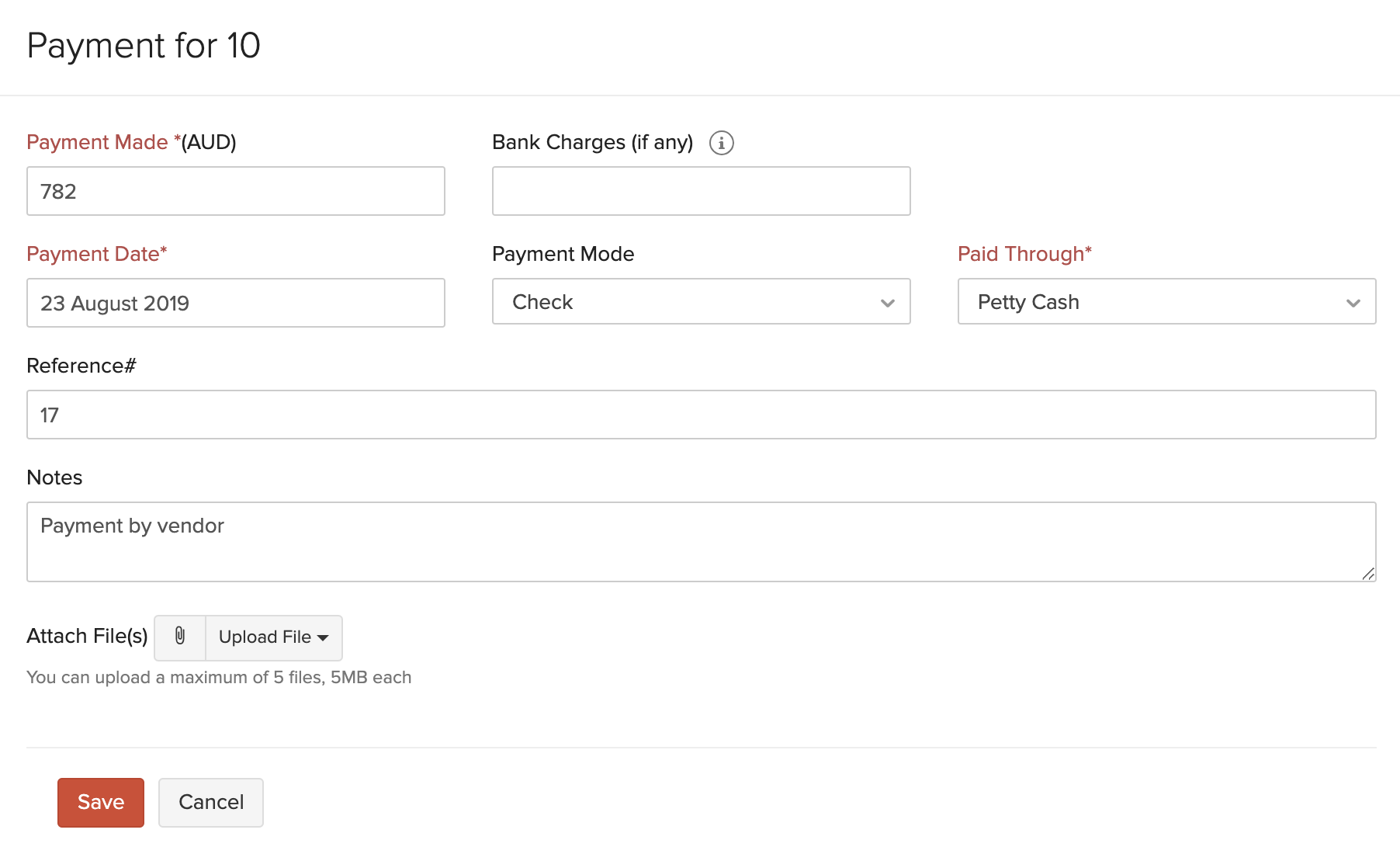Click the Save button
Viewport: 1400px width, 854px height.
point(100,802)
